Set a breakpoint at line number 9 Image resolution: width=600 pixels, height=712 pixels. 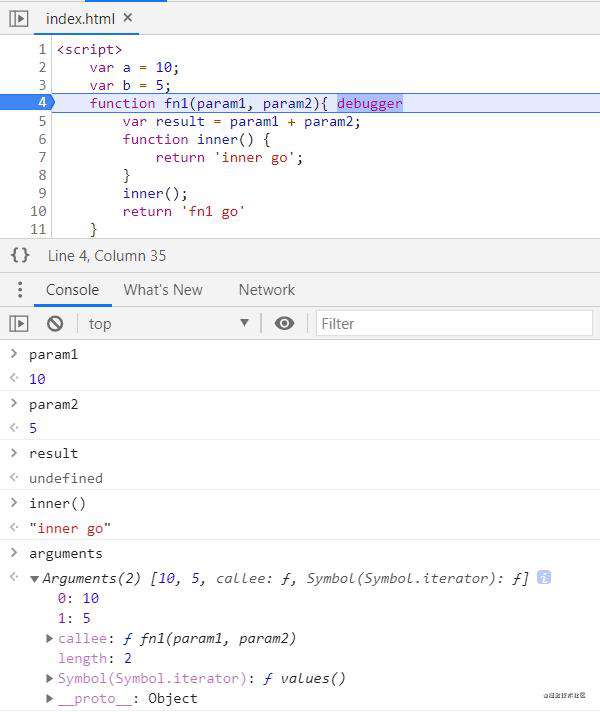pos(42,193)
